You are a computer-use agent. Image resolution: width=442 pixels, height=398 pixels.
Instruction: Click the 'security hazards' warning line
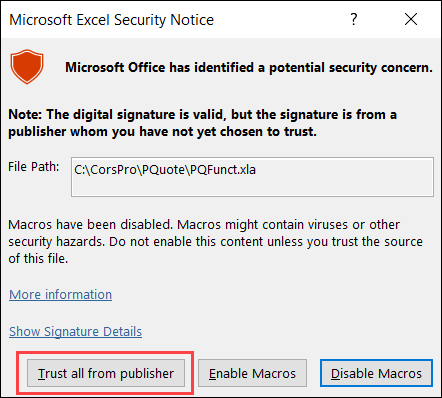(215, 242)
